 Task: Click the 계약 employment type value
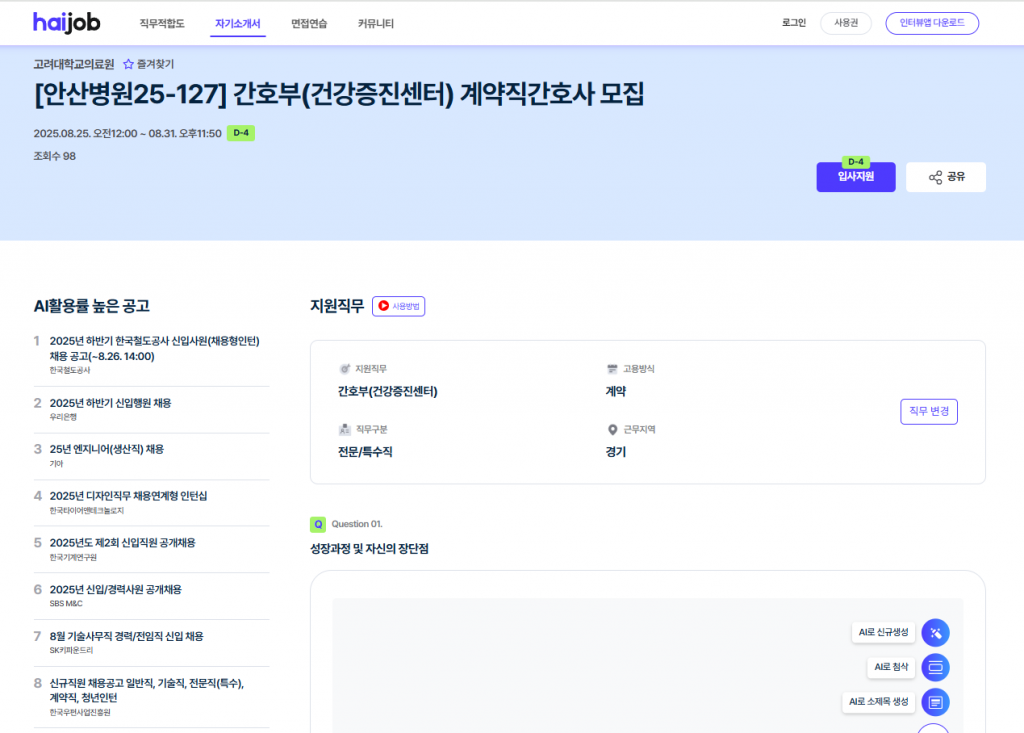[616, 391]
